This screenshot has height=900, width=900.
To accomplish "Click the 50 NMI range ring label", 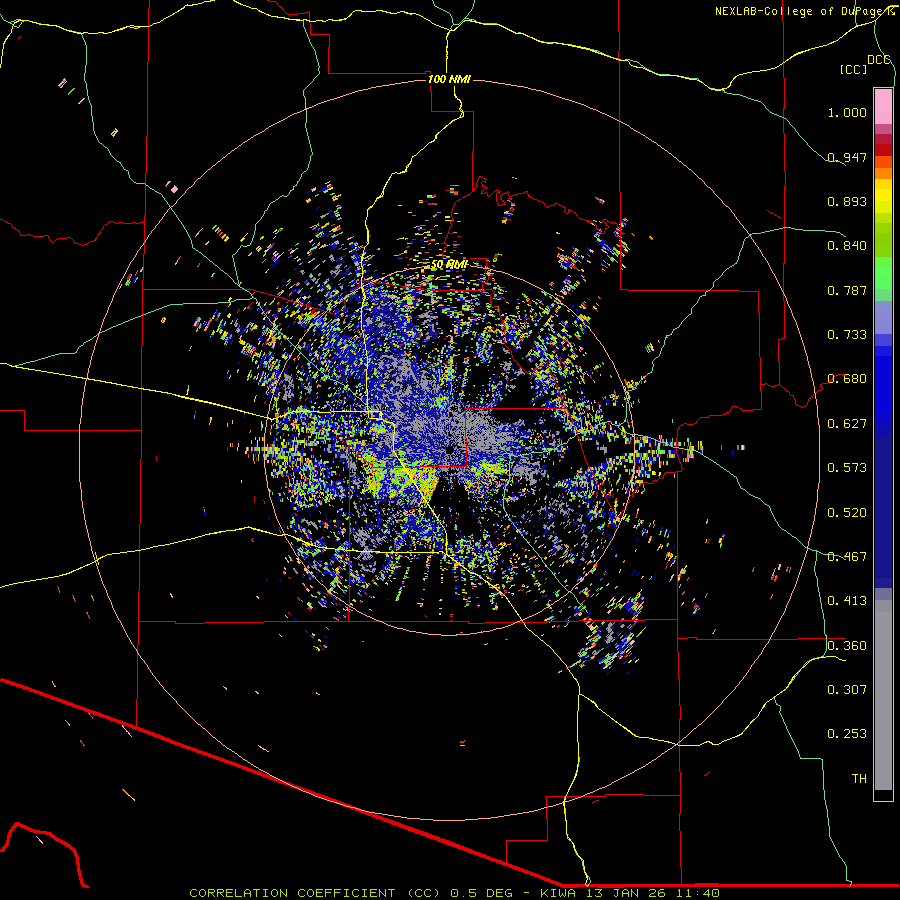I will (449, 265).
